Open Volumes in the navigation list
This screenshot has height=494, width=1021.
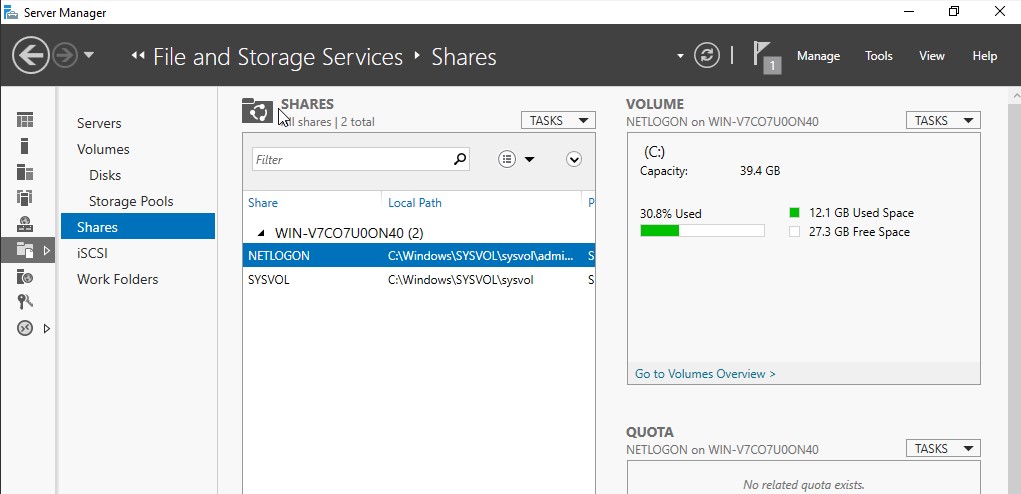pos(103,149)
